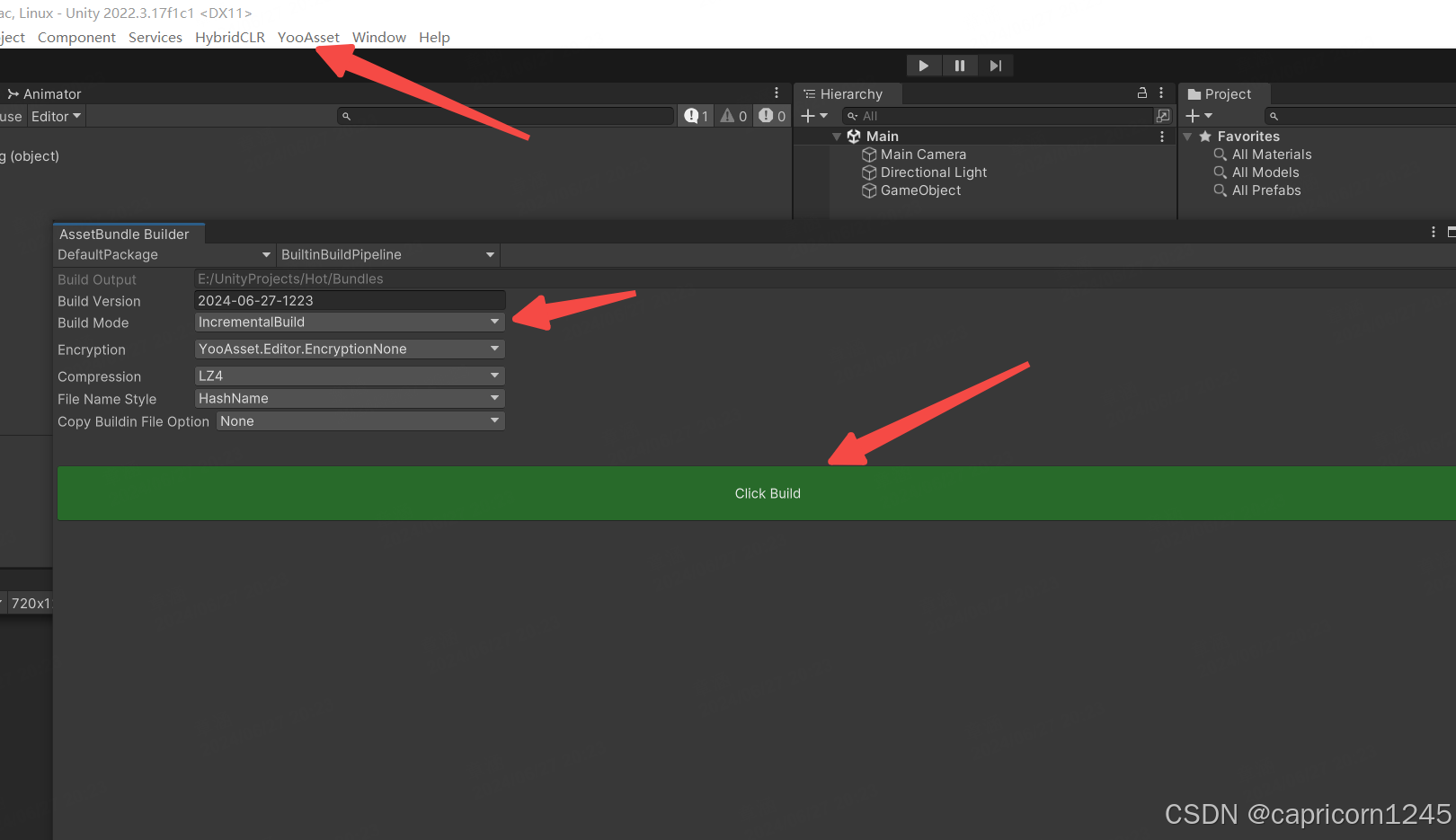
Task: Select Main Camera in the Hierarchy
Action: click(923, 155)
